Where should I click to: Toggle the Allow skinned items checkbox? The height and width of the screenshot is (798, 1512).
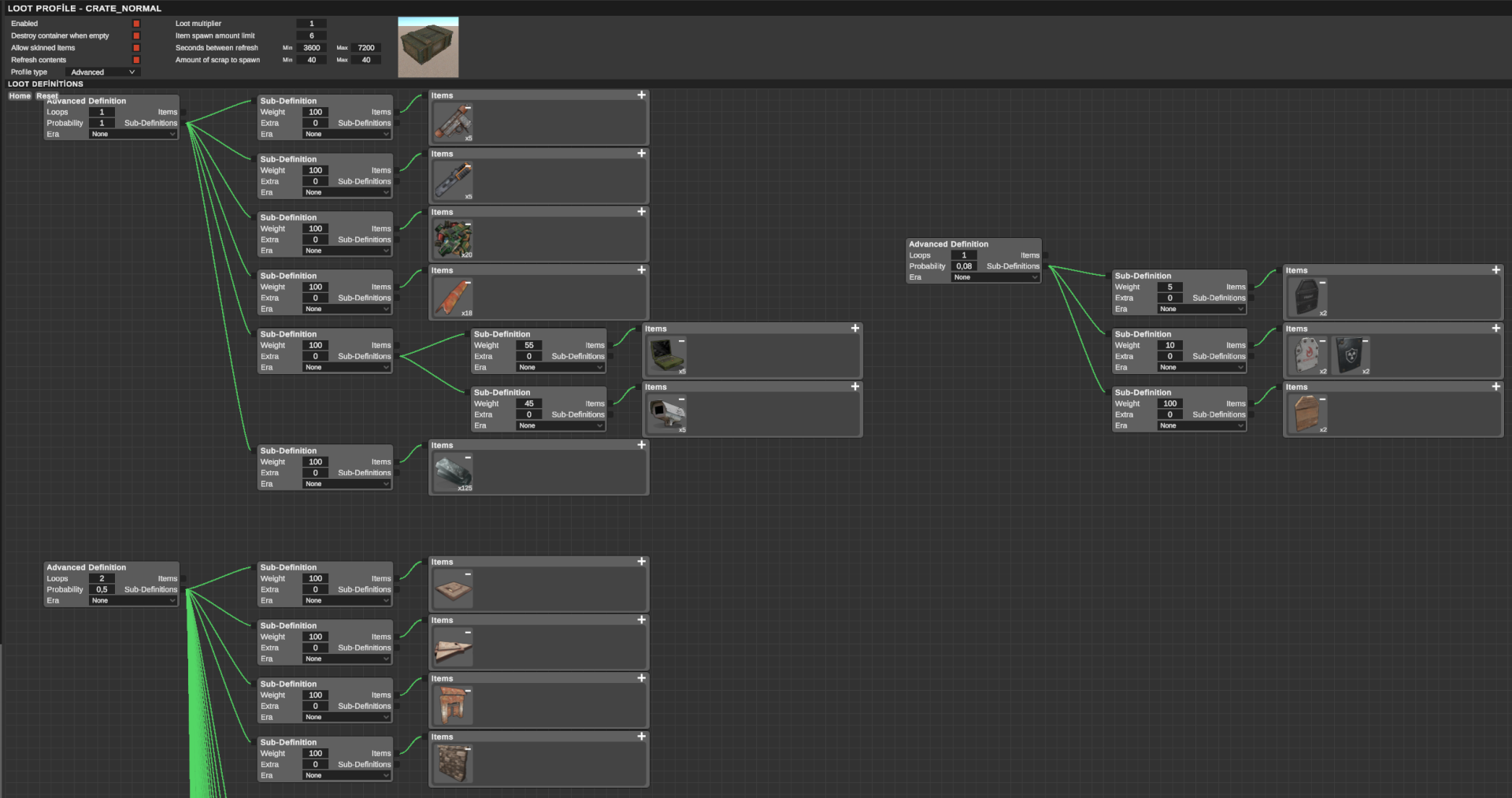pos(136,48)
